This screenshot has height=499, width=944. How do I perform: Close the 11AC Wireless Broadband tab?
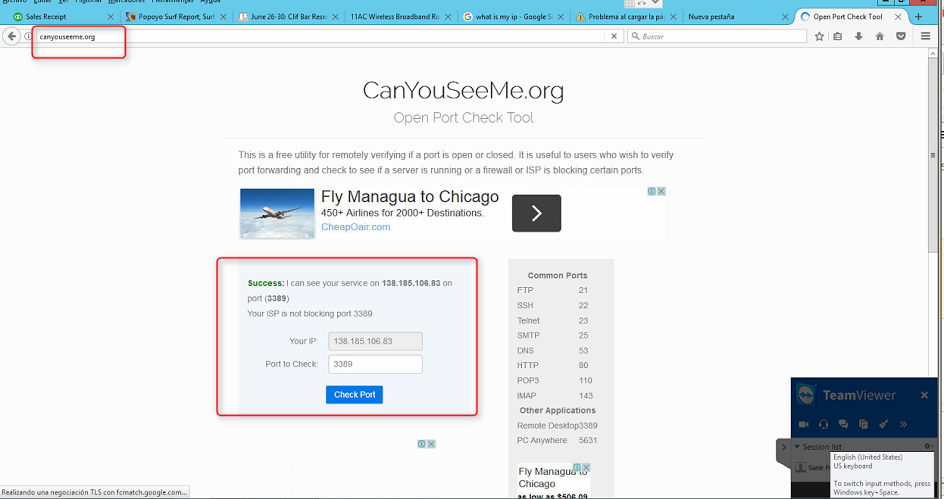(448, 17)
